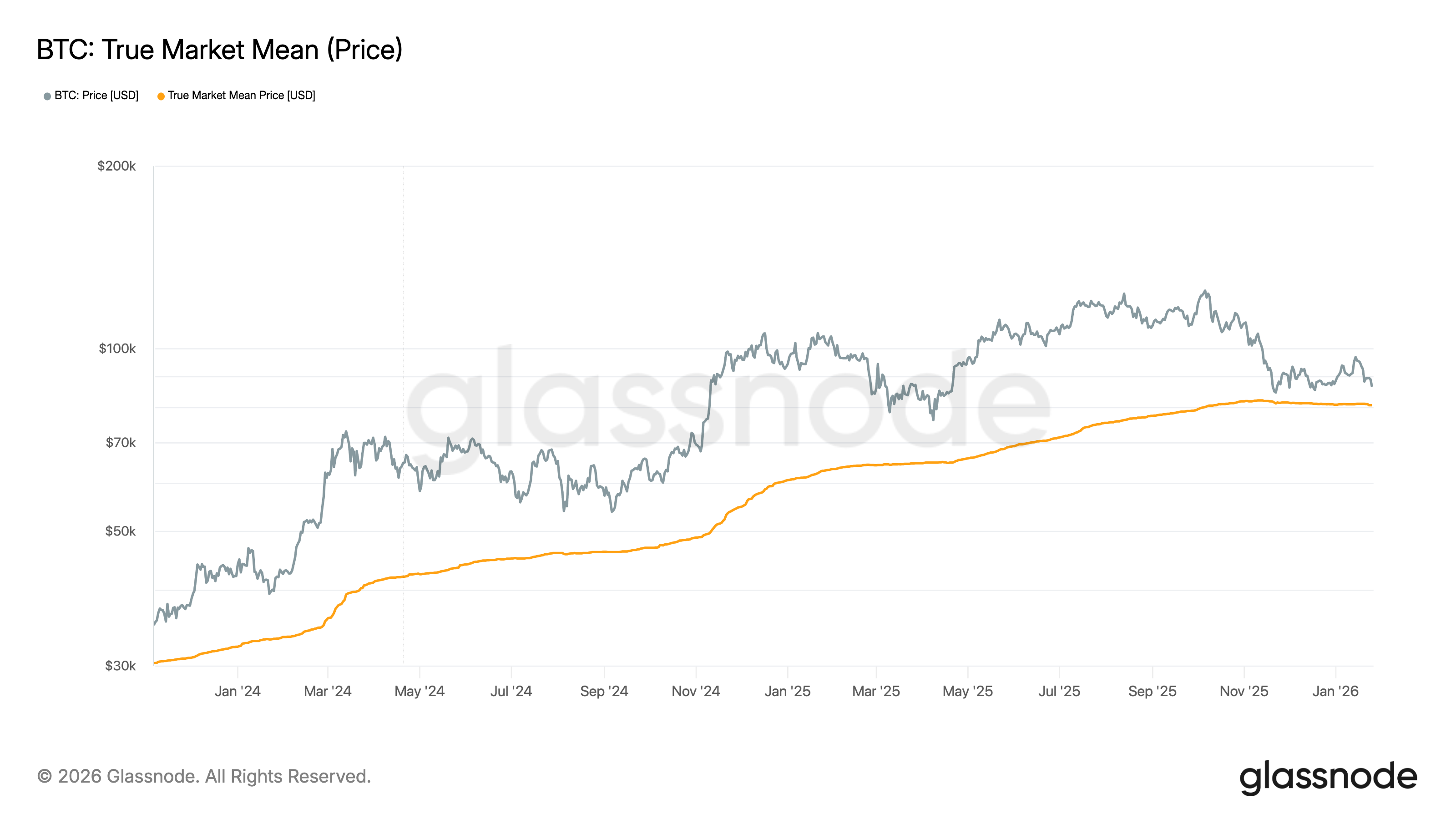1456x819 pixels.
Task: Click the chart title "BTC: True Market Mean (Price)"
Action: point(219,50)
